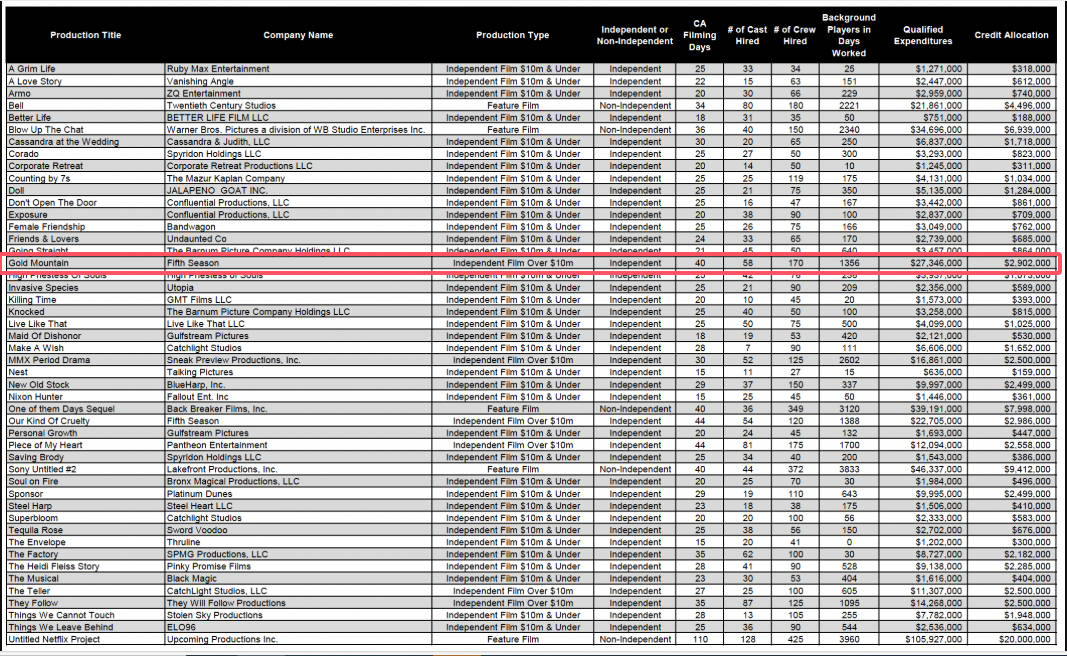Click 'Cassandra at the Wedding' title cell
The width and height of the screenshot is (1067, 656).
click(86, 142)
